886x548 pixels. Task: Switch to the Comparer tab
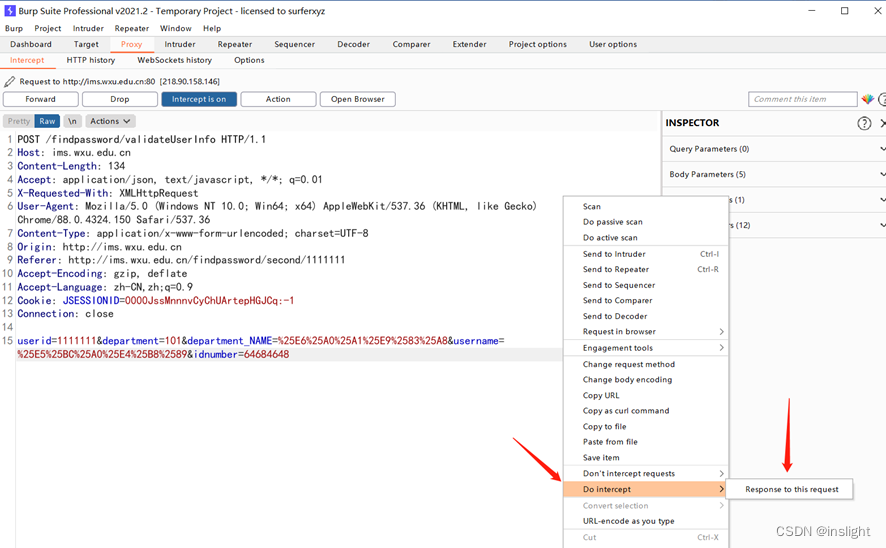[x=411, y=44]
